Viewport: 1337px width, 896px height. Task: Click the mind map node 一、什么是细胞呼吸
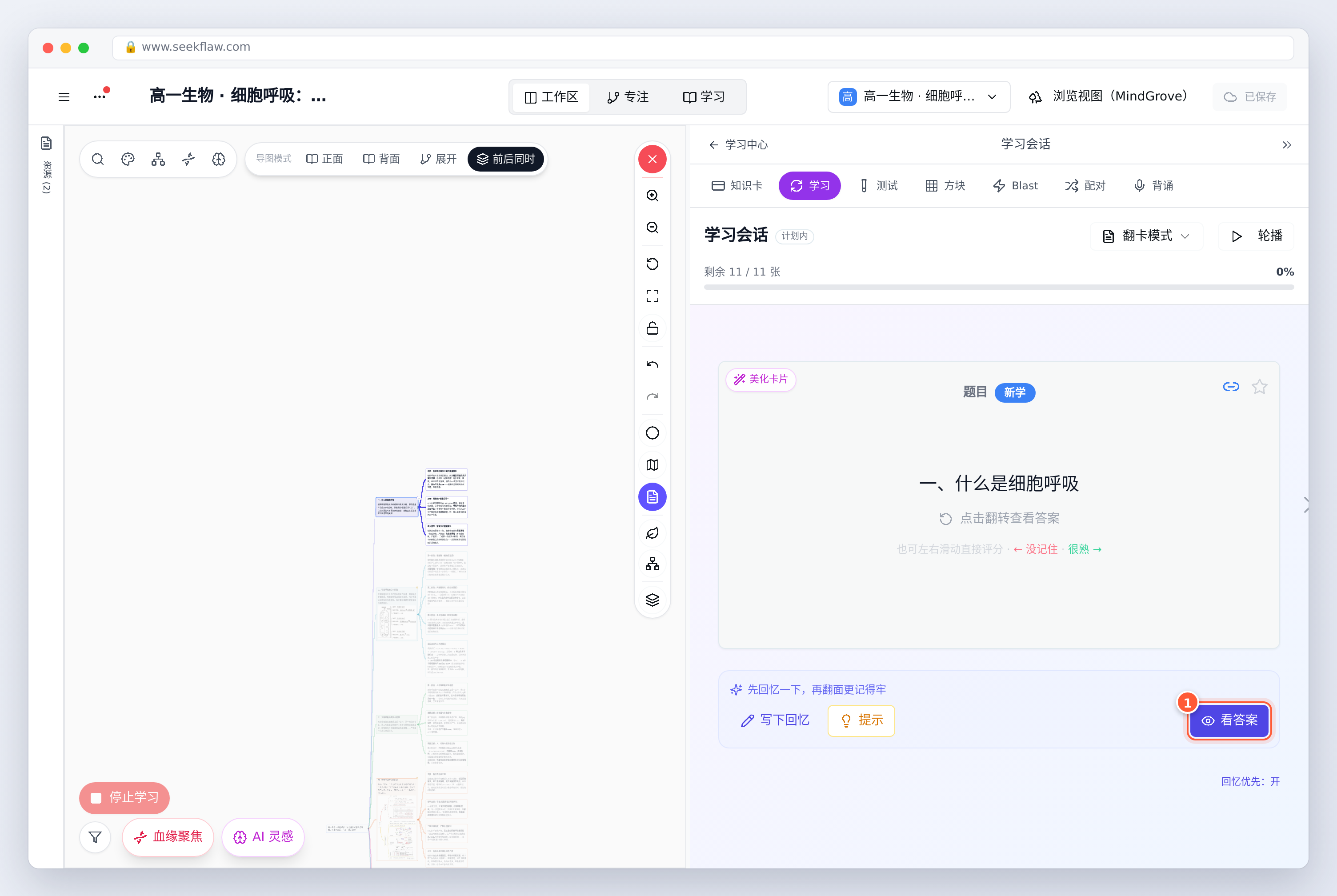pos(396,507)
